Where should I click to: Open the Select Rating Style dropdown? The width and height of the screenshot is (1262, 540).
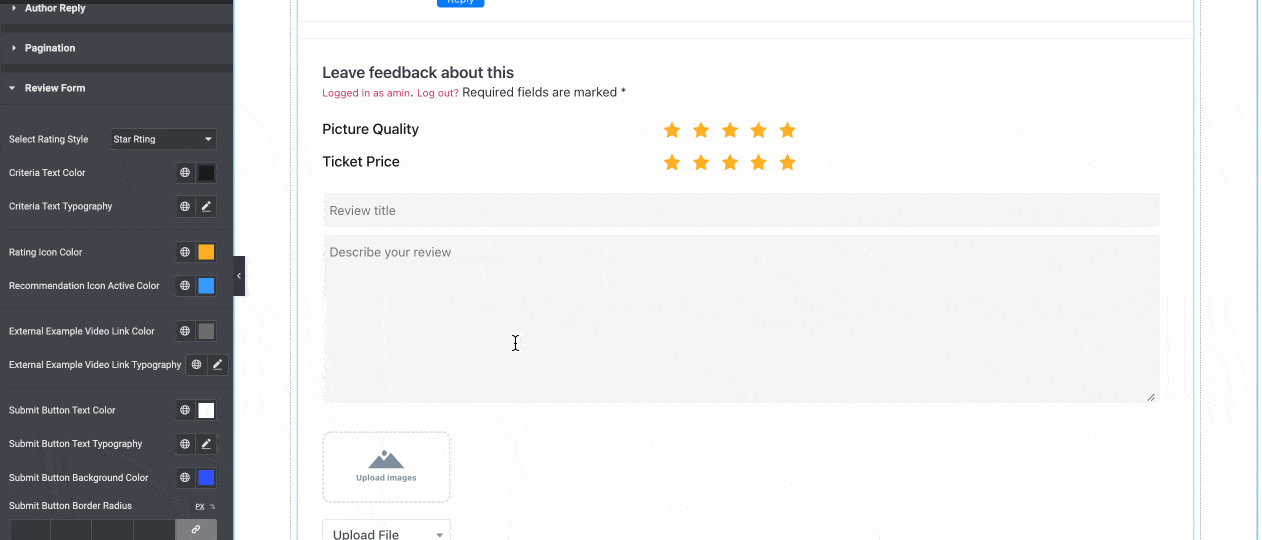[162, 139]
